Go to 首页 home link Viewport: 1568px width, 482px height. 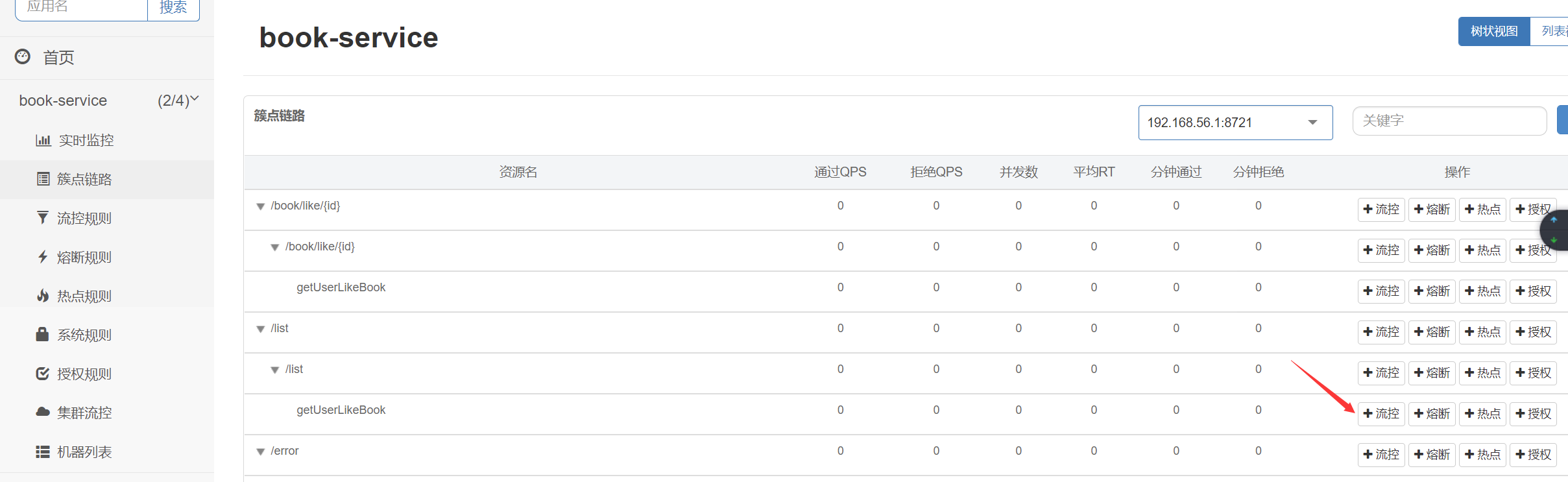coord(58,58)
